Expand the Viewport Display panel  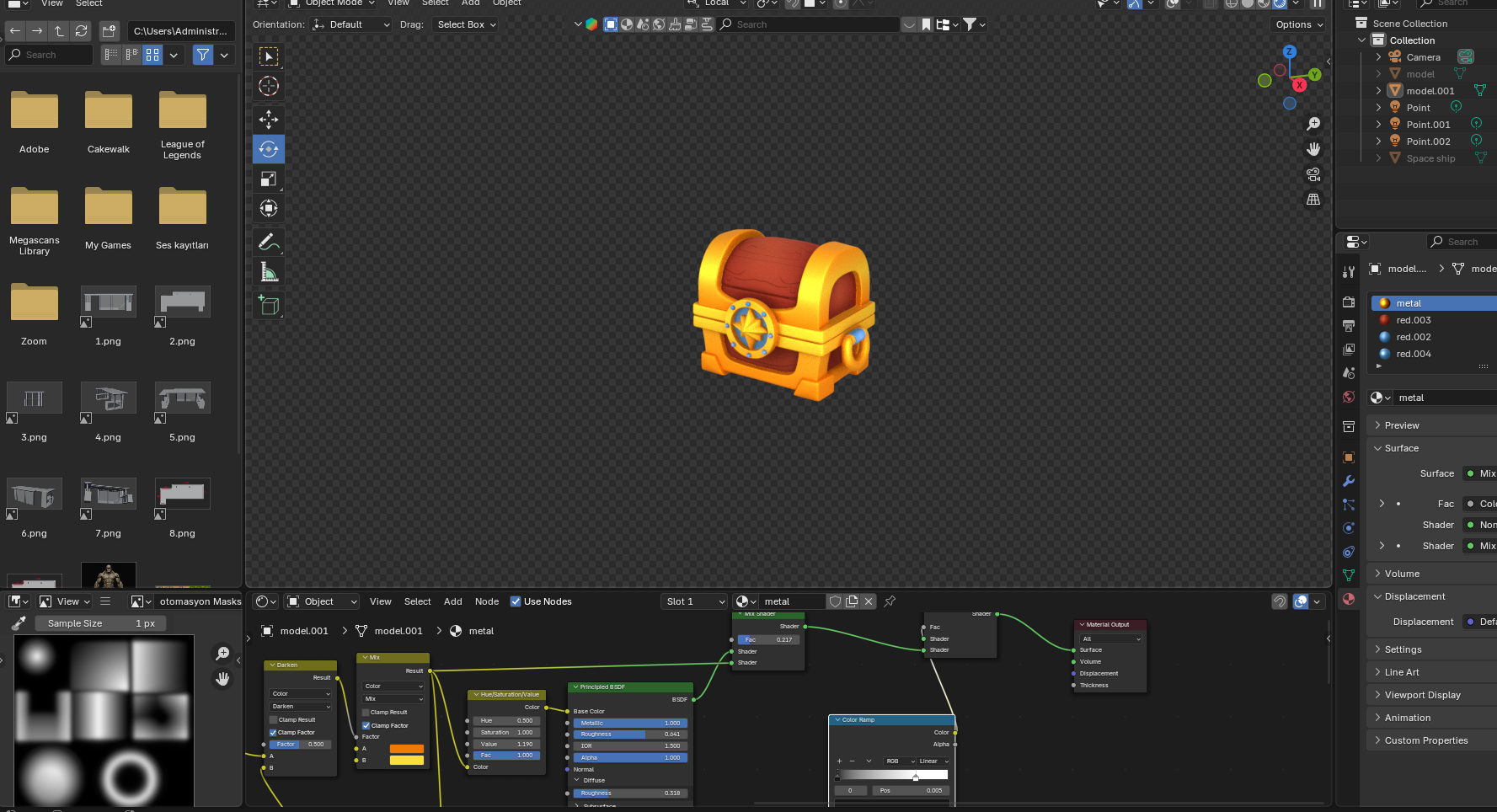click(x=1422, y=695)
